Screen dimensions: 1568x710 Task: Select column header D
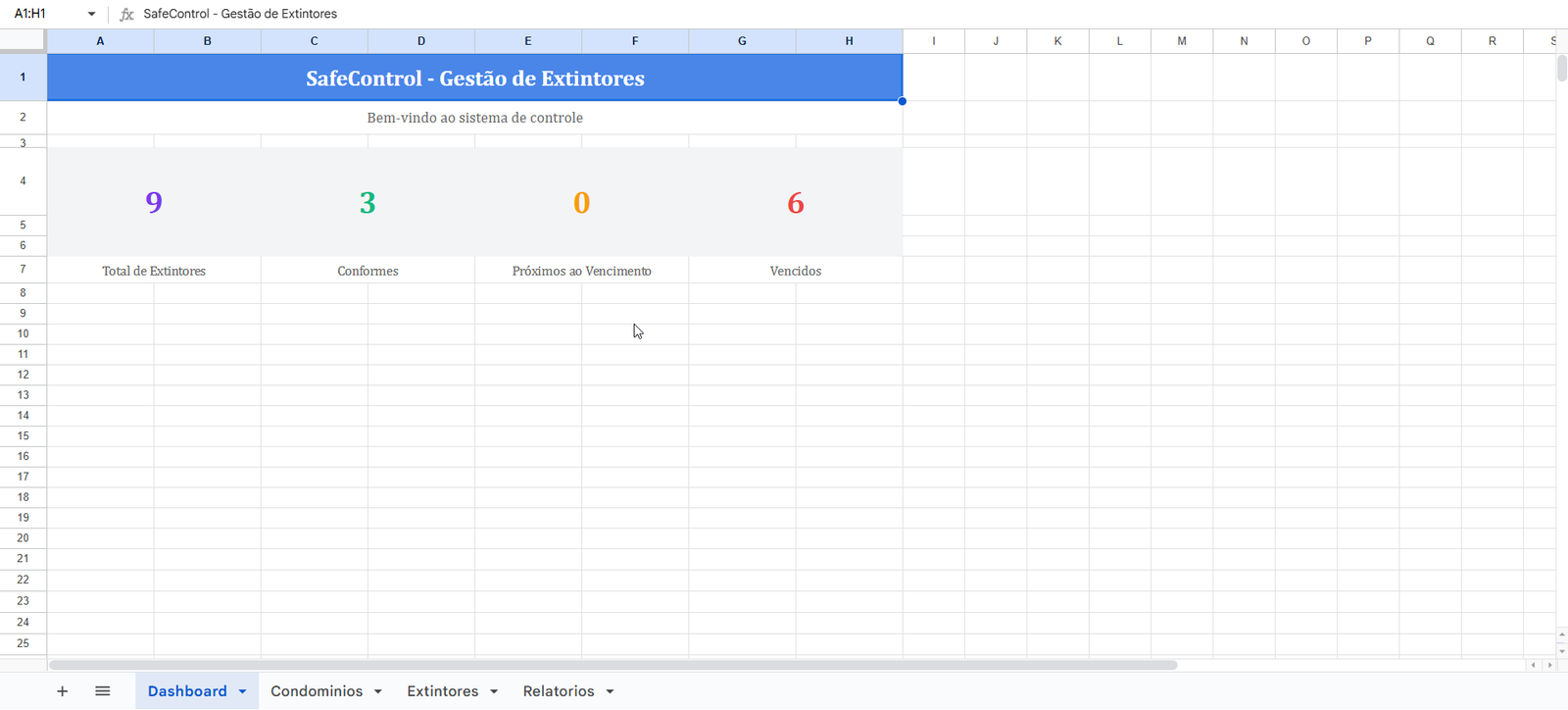tap(421, 41)
